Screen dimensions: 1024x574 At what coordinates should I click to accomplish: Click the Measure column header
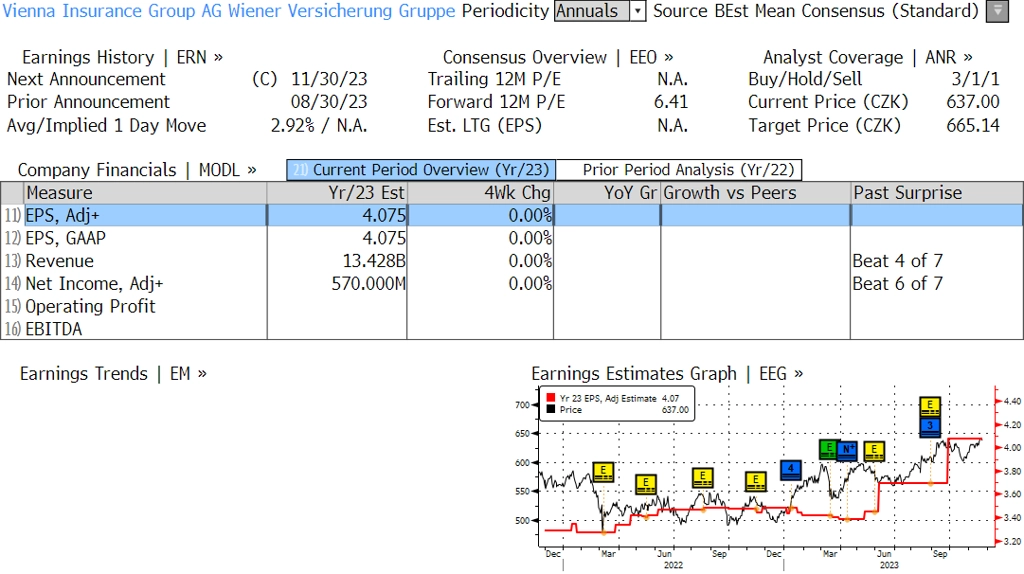point(145,193)
